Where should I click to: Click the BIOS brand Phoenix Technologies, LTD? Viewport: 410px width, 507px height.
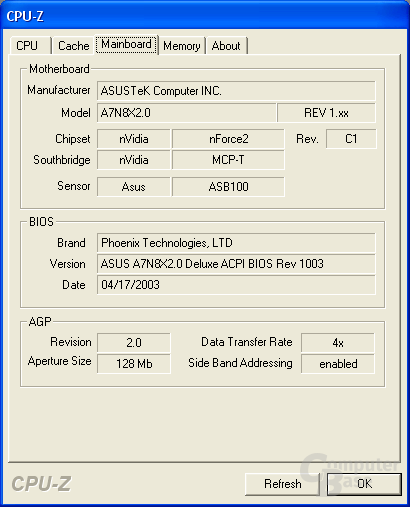click(x=236, y=243)
